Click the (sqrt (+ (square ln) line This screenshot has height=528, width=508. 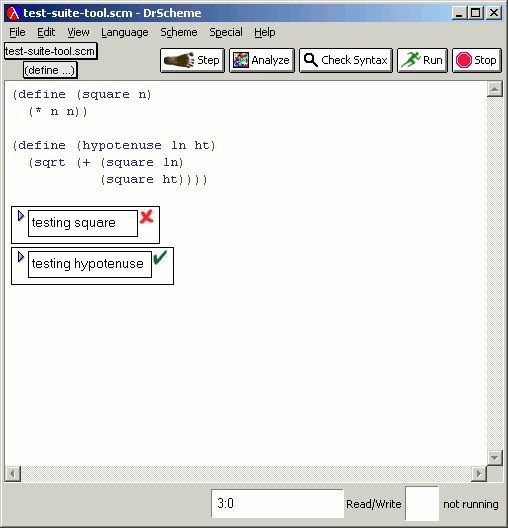[x=106, y=163]
